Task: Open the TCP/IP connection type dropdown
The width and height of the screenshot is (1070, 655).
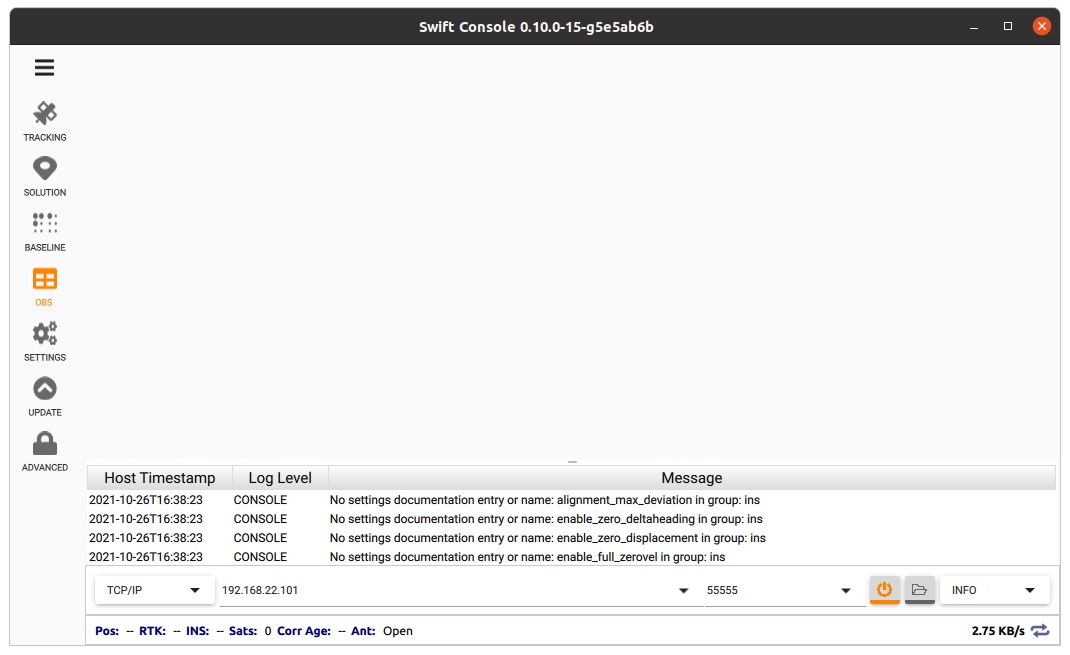Action: click(154, 590)
